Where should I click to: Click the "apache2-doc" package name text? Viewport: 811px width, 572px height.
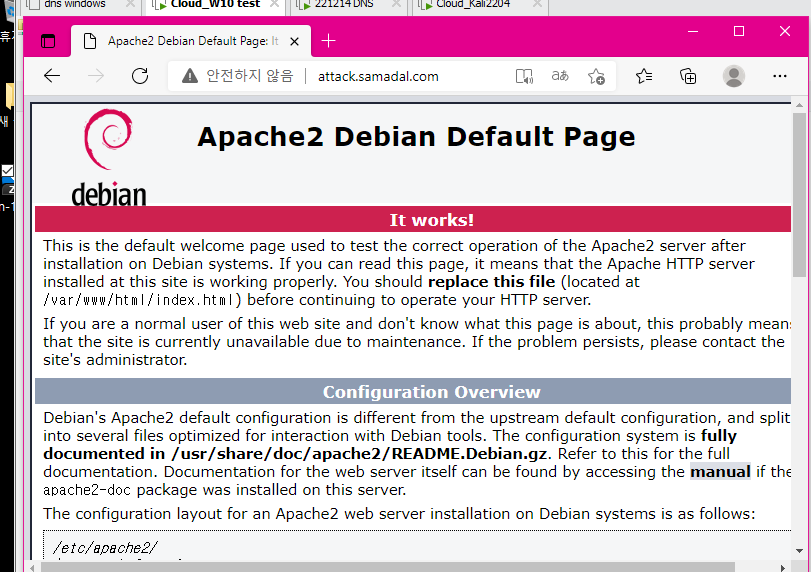(87, 490)
